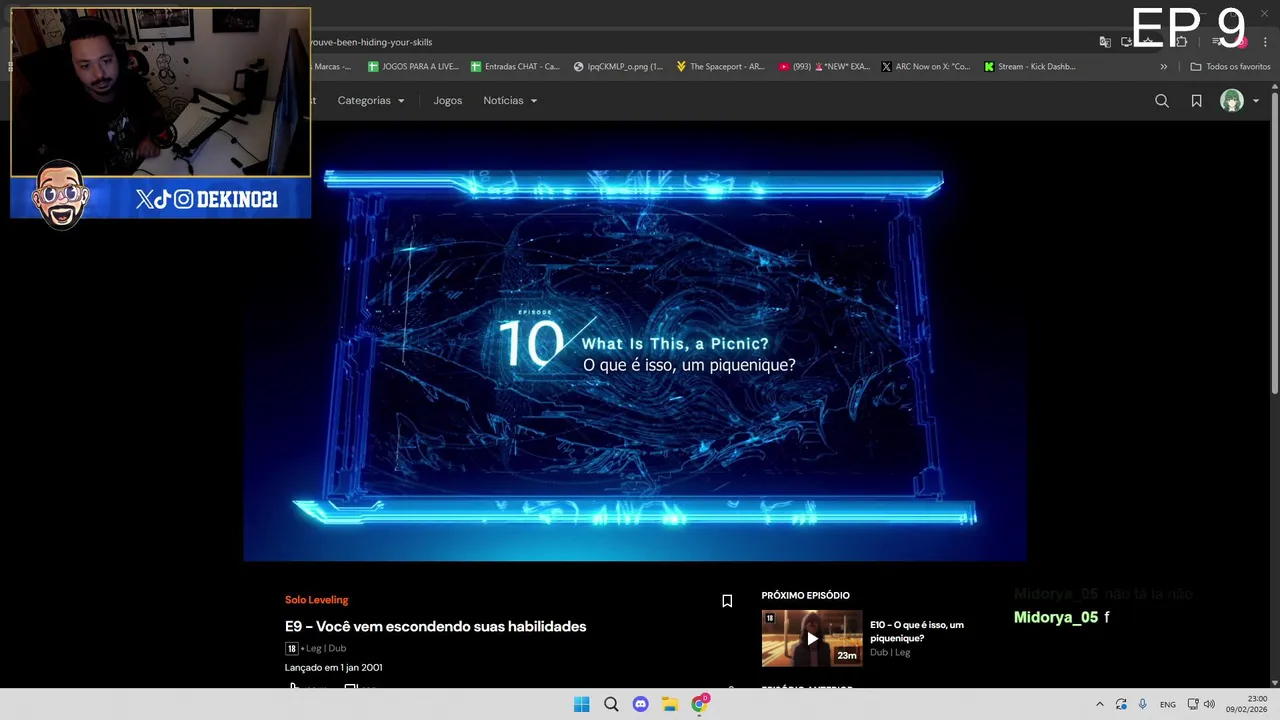Click the E9 Você vem escondendo suas habilidades title
Image resolution: width=1280 pixels, height=720 pixels.
point(435,626)
